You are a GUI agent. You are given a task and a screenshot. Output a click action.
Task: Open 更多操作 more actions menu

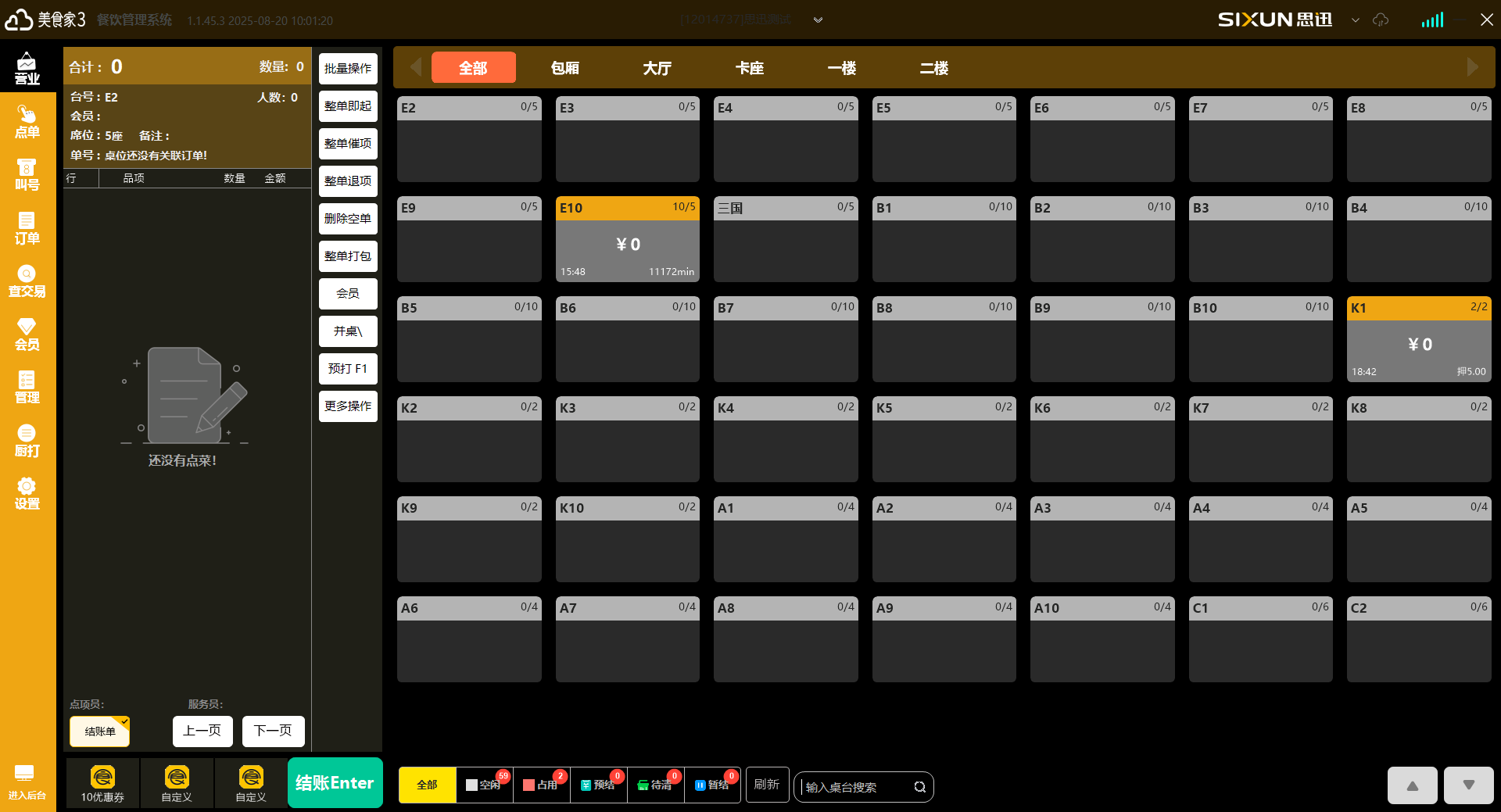[x=348, y=406]
